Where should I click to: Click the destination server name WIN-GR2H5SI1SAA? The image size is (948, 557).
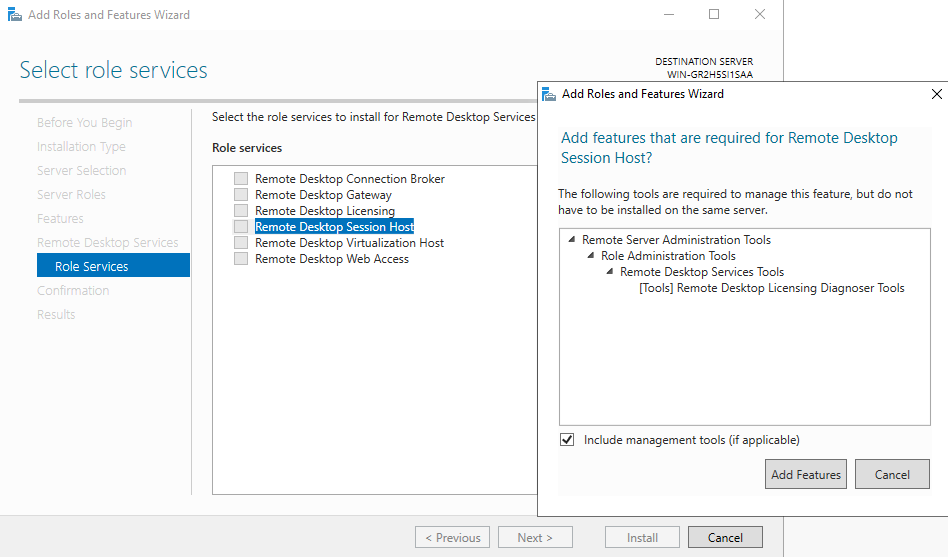coord(710,75)
